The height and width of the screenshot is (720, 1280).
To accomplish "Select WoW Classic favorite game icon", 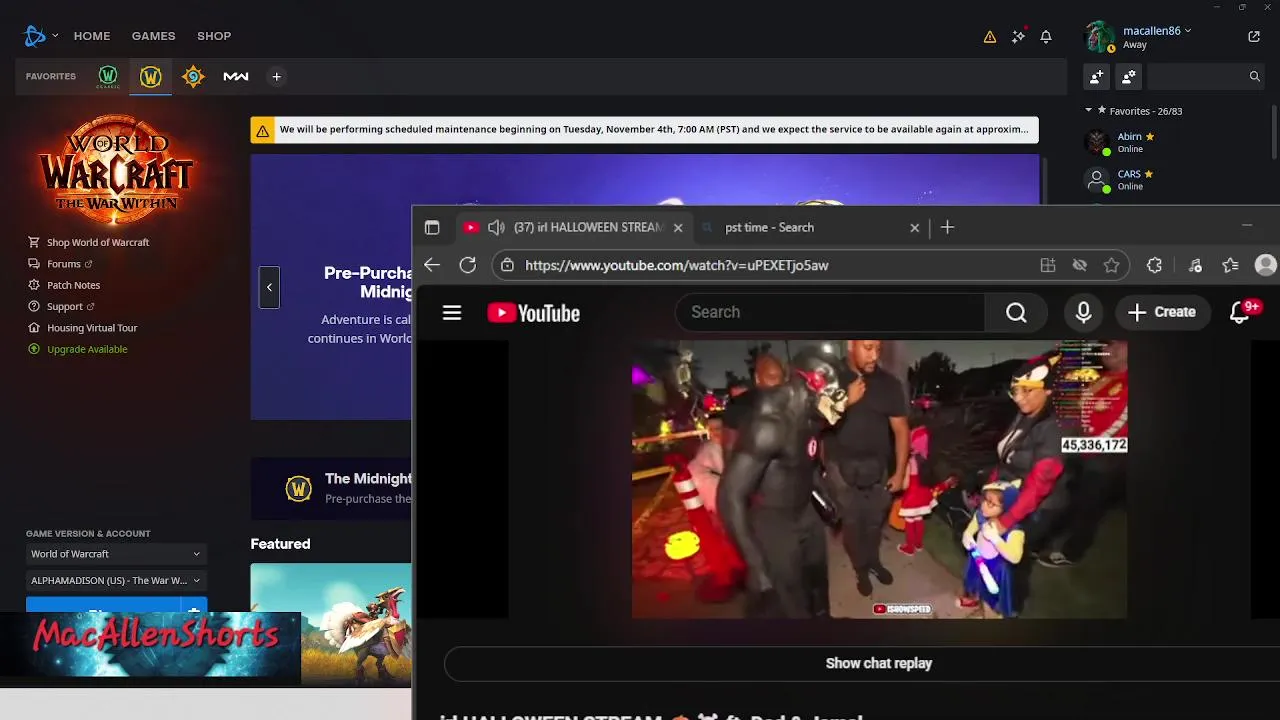I will coord(108,76).
